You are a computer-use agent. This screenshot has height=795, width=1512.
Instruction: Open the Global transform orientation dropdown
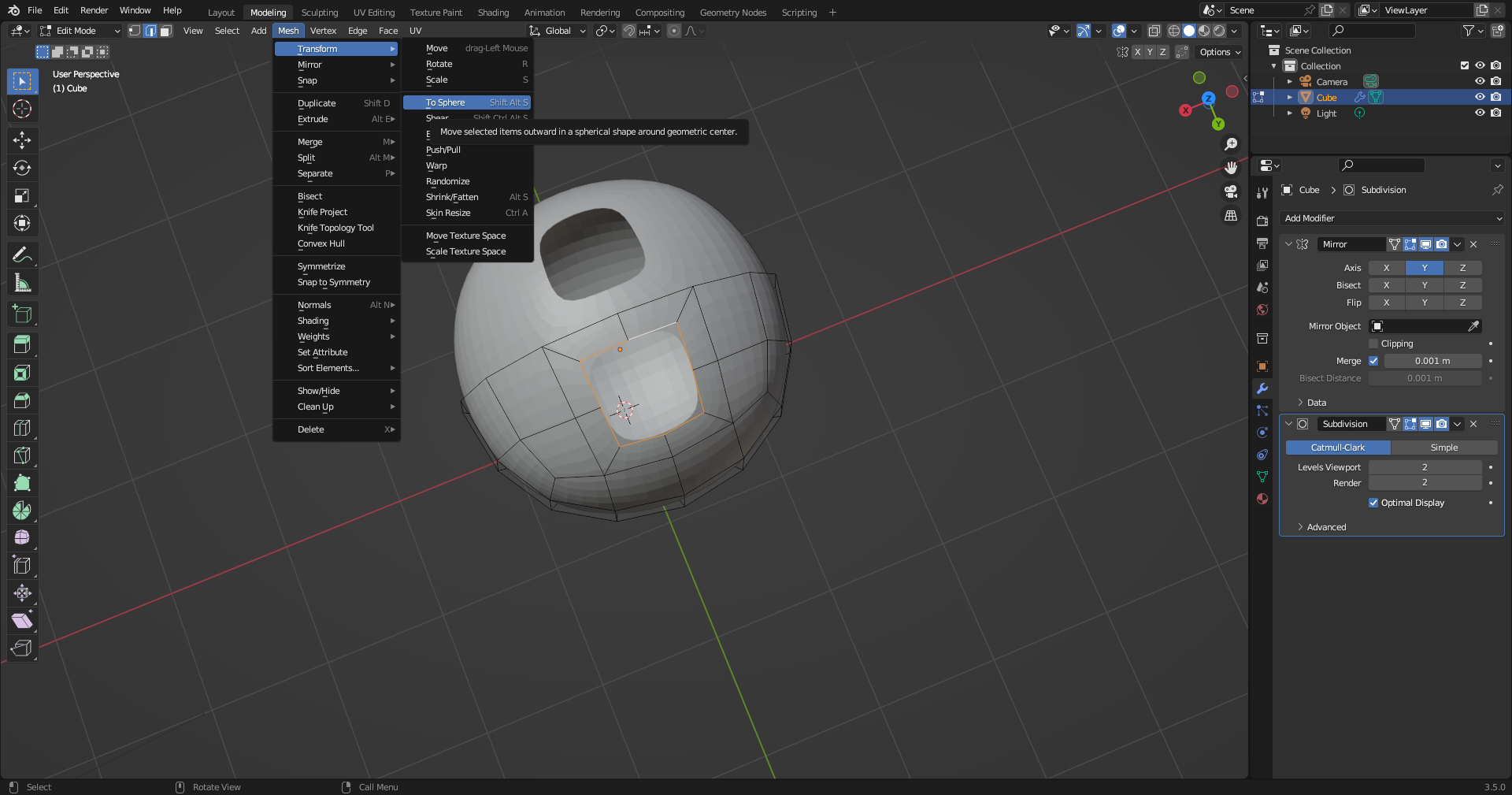click(x=558, y=31)
